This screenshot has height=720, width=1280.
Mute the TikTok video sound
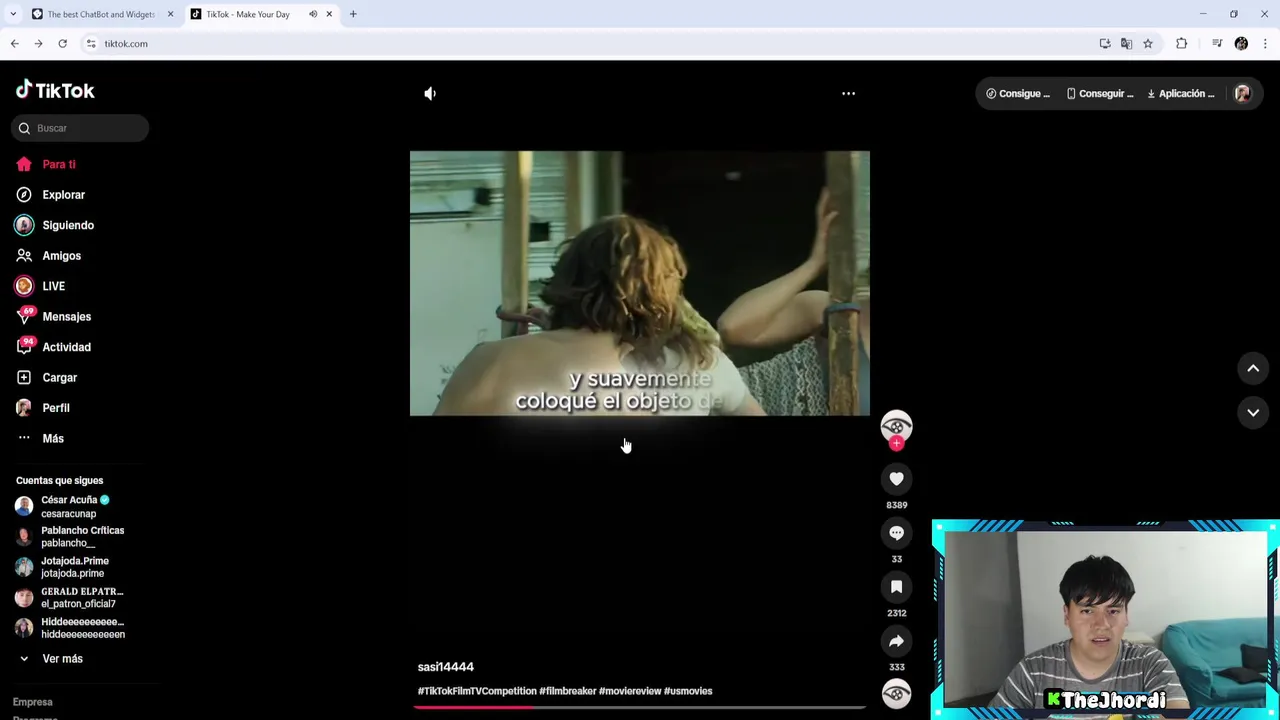click(430, 93)
